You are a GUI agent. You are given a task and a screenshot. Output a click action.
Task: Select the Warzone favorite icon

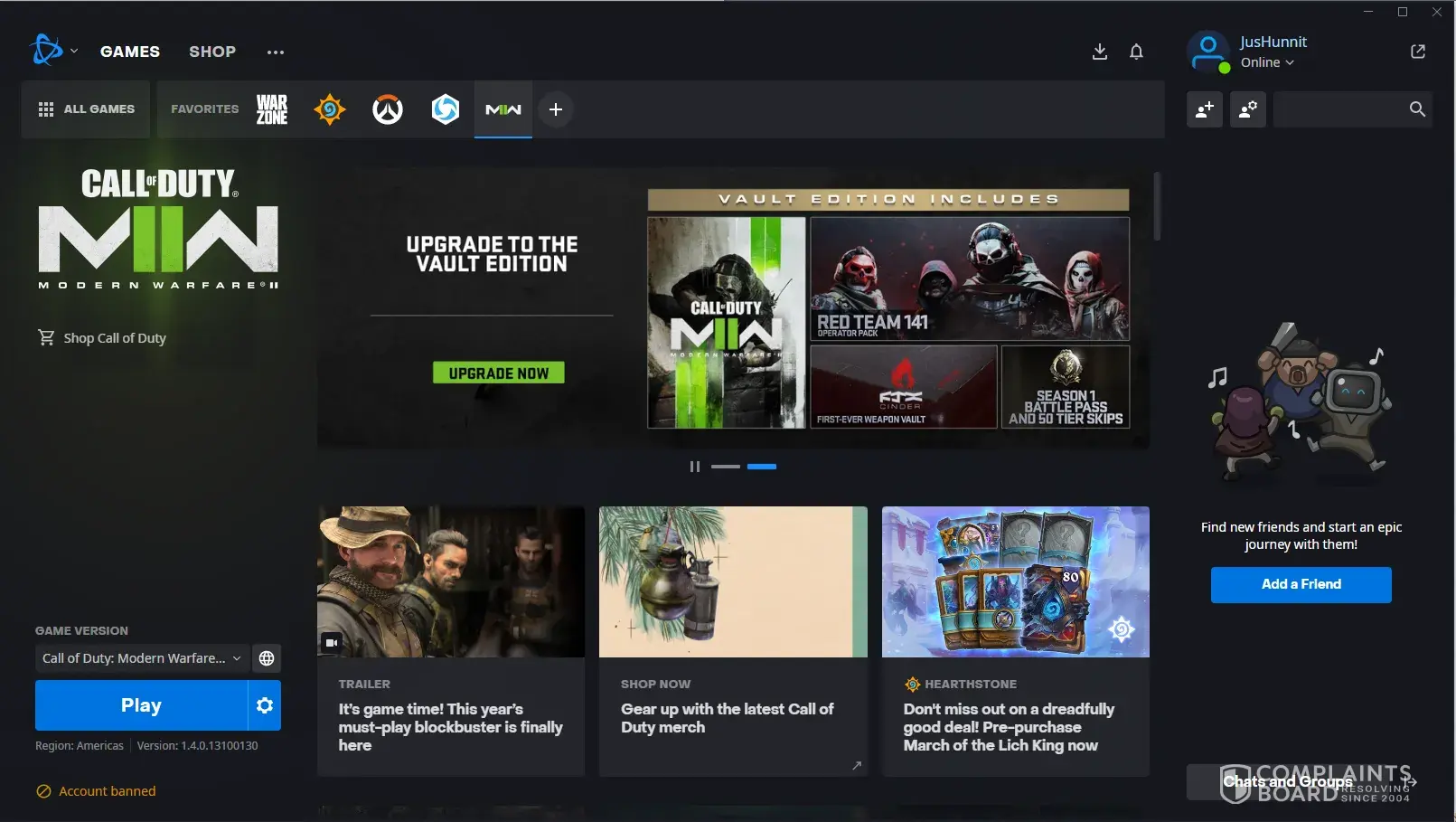click(272, 109)
